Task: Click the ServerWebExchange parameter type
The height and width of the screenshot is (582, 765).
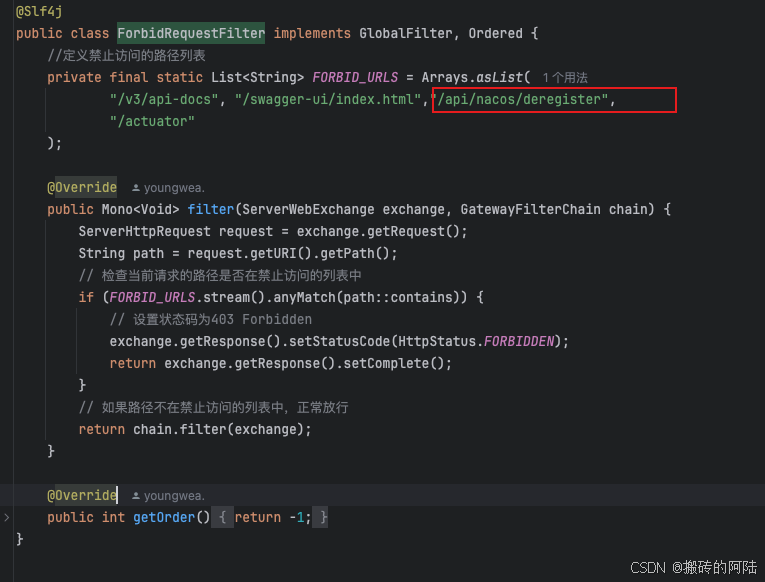Action: point(308,209)
